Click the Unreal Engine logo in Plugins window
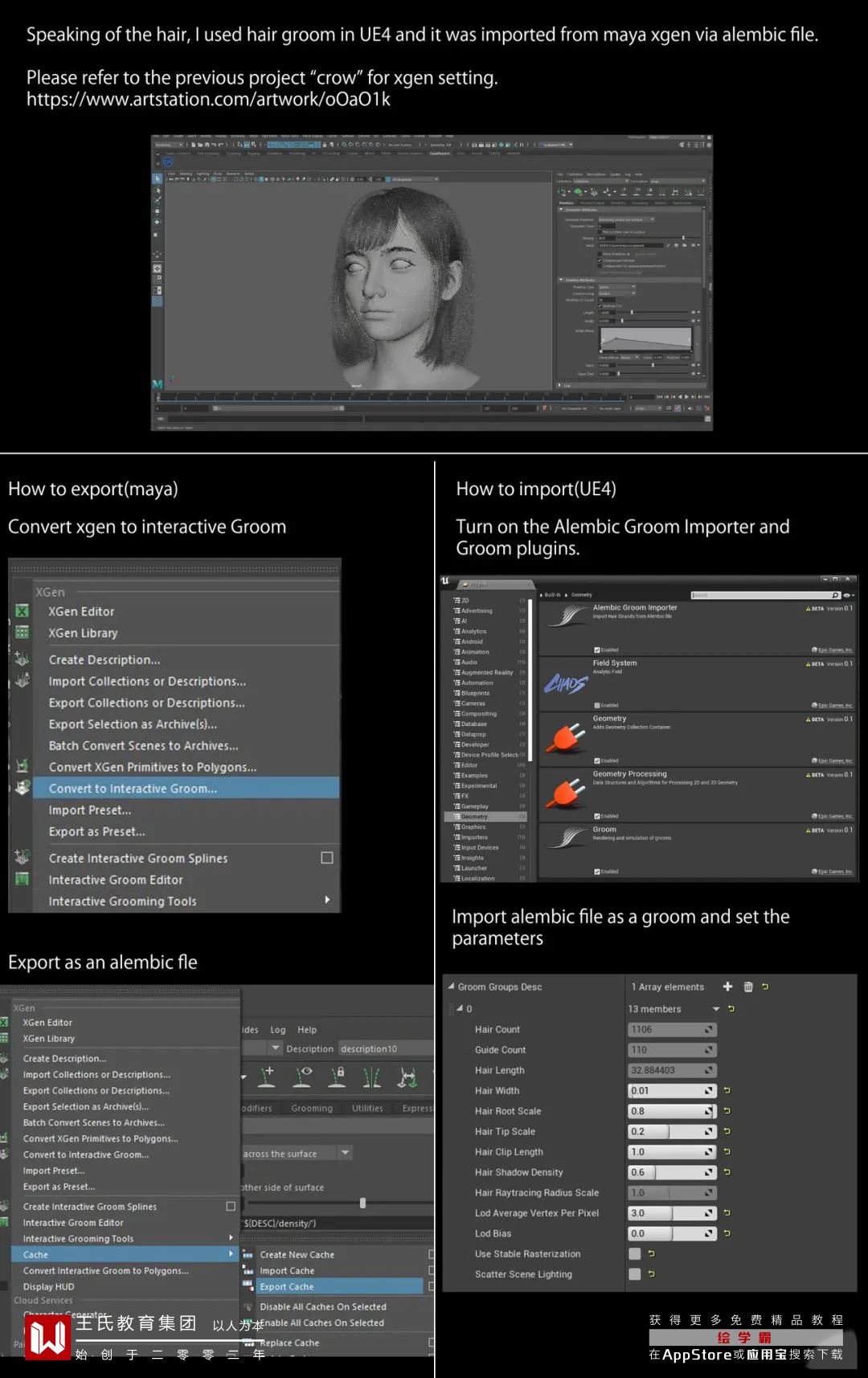Viewport: 868px width, 1378px height. point(445,580)
